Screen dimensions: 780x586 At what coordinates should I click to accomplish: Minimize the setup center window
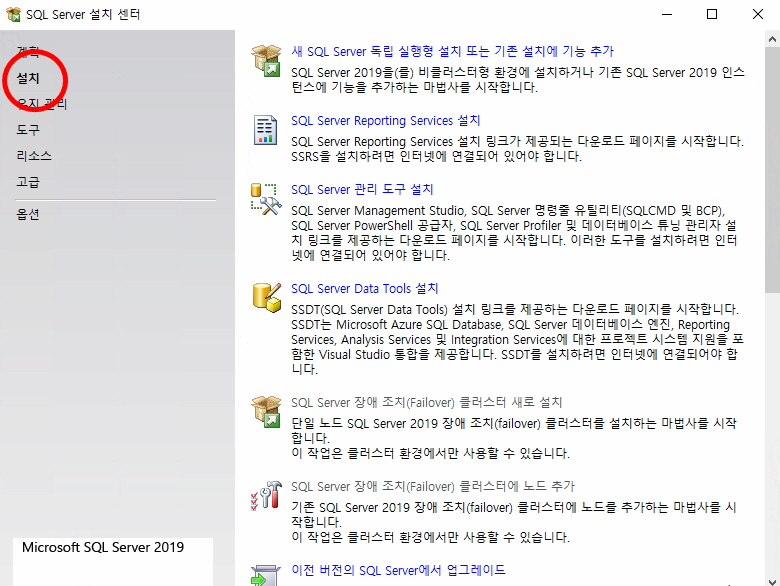[667, 14]
